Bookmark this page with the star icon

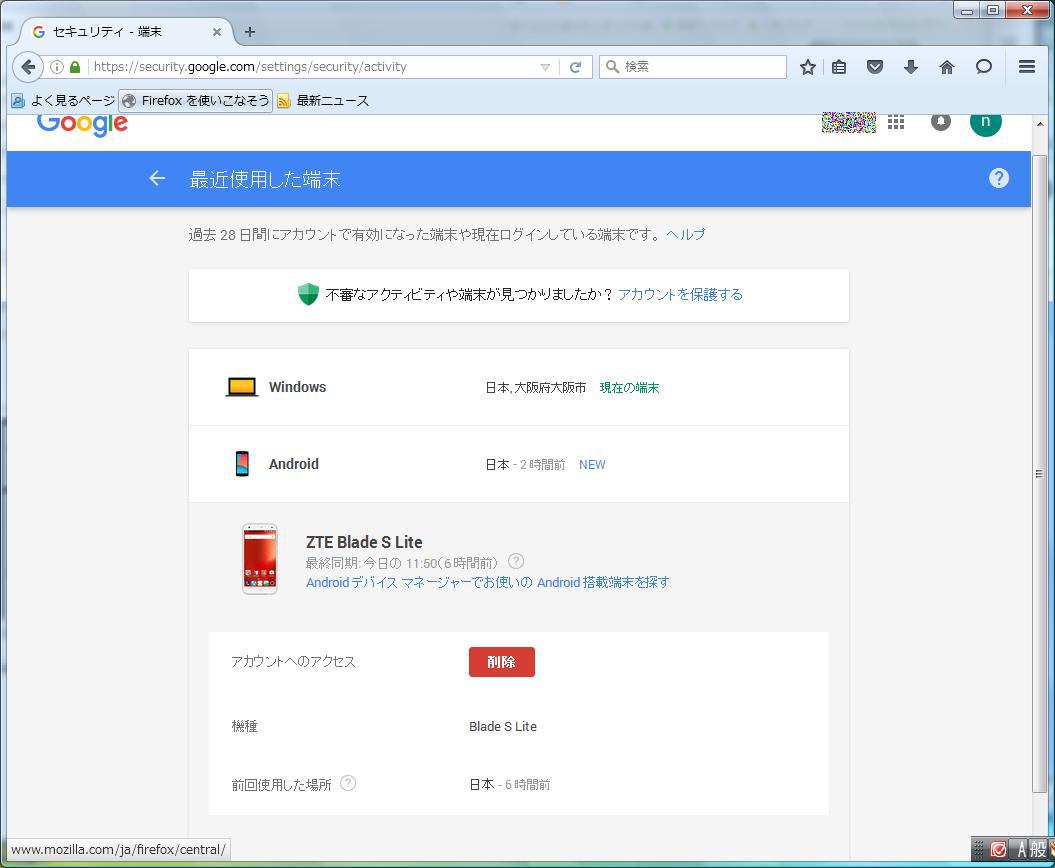click(807, 67)
